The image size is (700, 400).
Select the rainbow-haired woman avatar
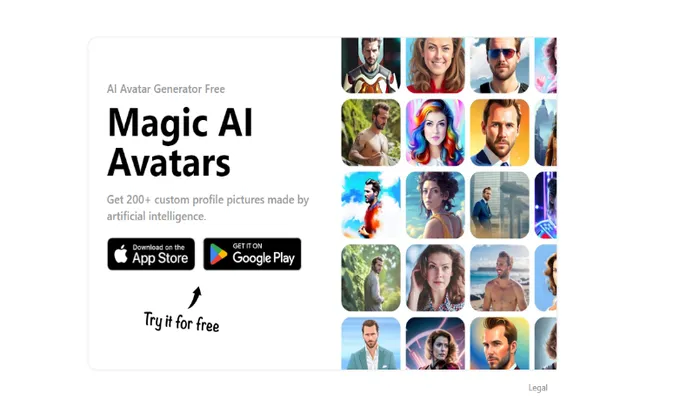[435, 133]
